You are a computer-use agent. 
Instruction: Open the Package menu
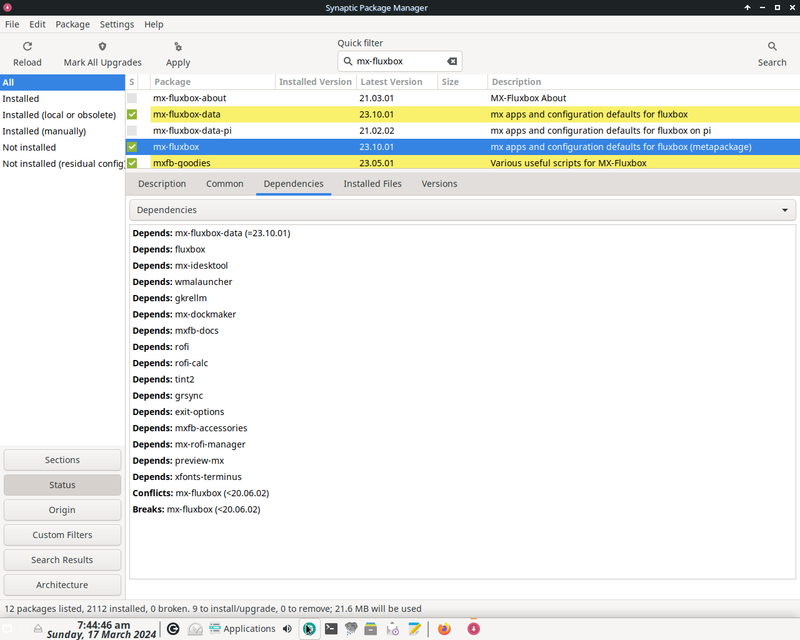tap(72, 24)
